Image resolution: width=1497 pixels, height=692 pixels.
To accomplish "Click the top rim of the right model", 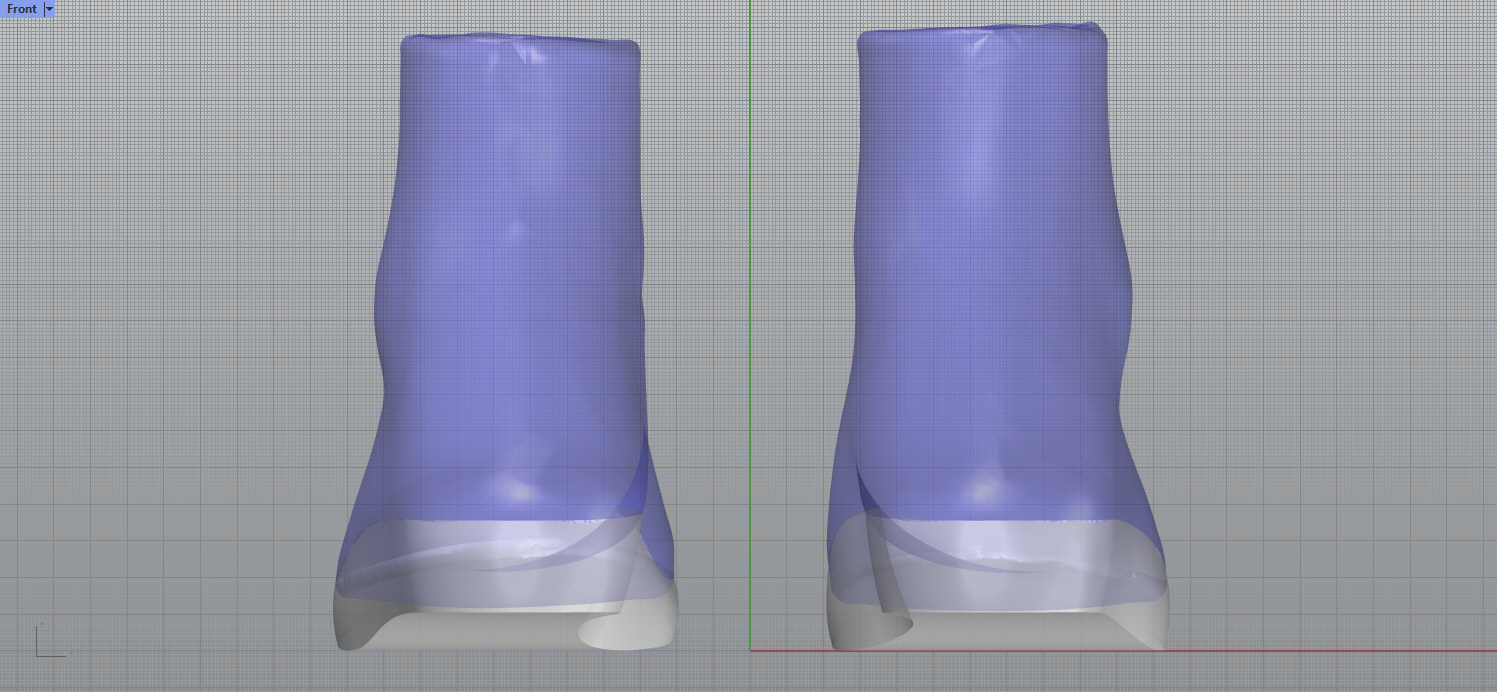I will (980, 31).
